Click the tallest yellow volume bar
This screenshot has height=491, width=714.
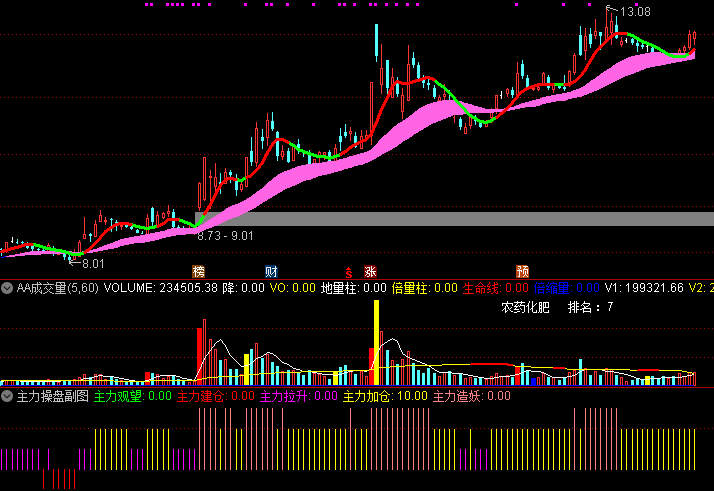377,343
